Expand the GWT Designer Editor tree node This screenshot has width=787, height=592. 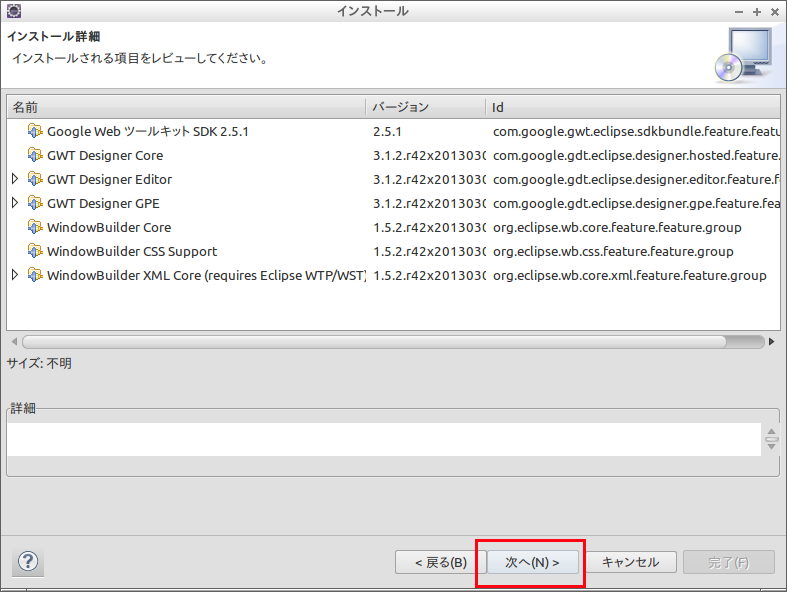pyautogui.click(x=15, y=179)
